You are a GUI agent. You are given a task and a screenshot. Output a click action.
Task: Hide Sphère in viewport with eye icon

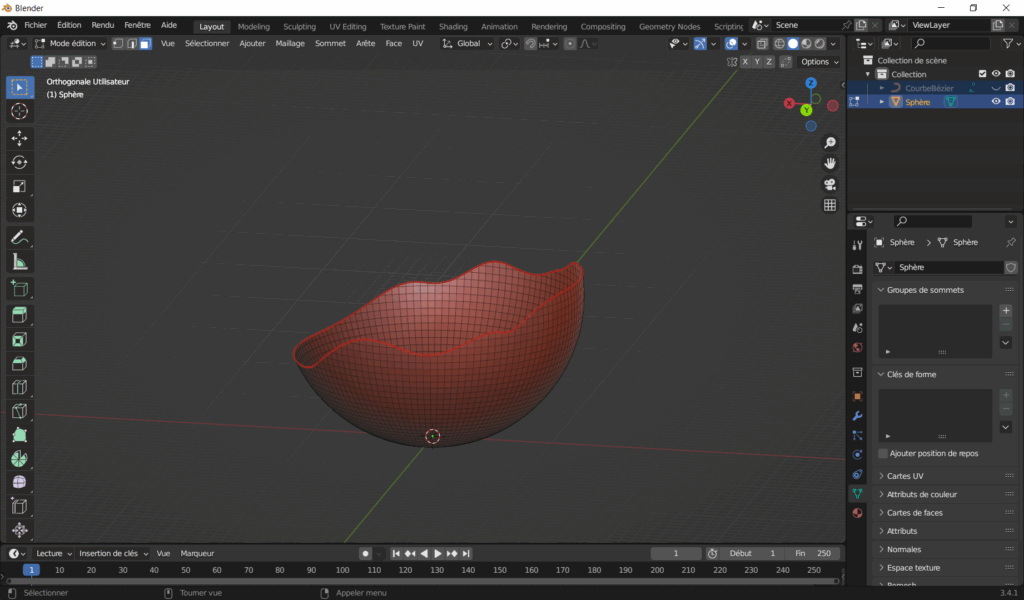click(x=996, y=102)
